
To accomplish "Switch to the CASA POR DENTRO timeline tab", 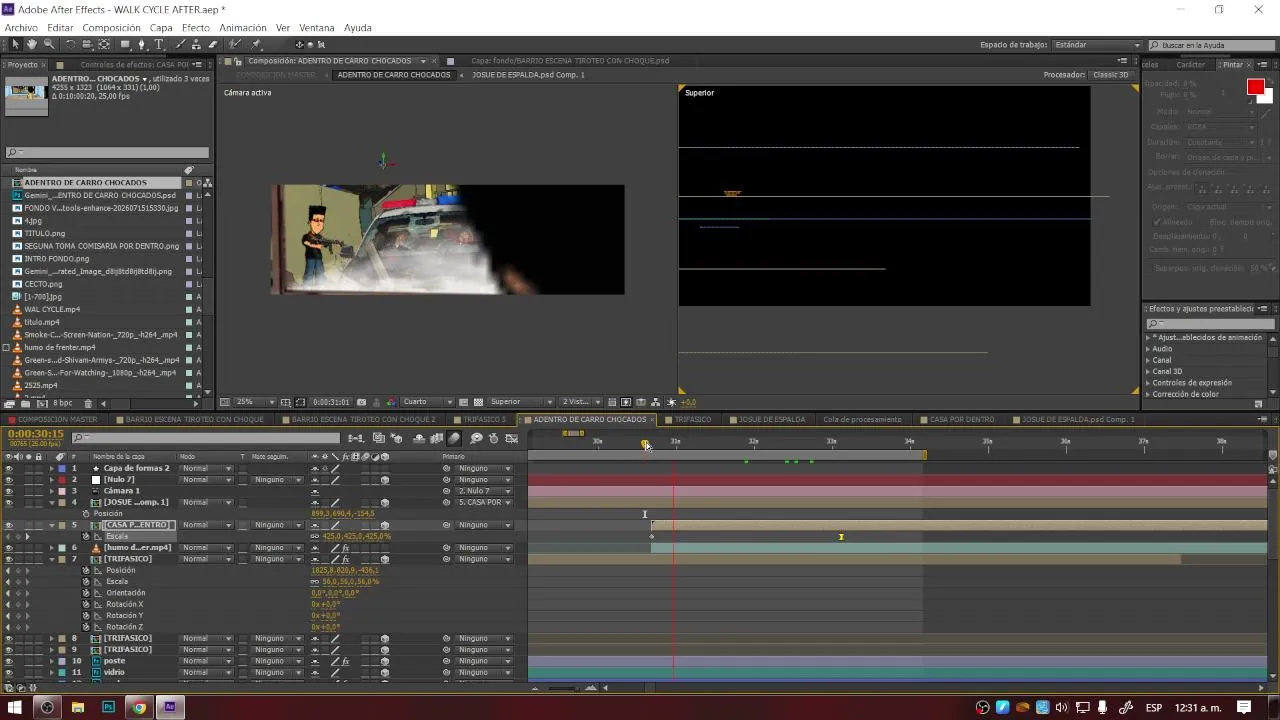I will click(x=962, y=420).
